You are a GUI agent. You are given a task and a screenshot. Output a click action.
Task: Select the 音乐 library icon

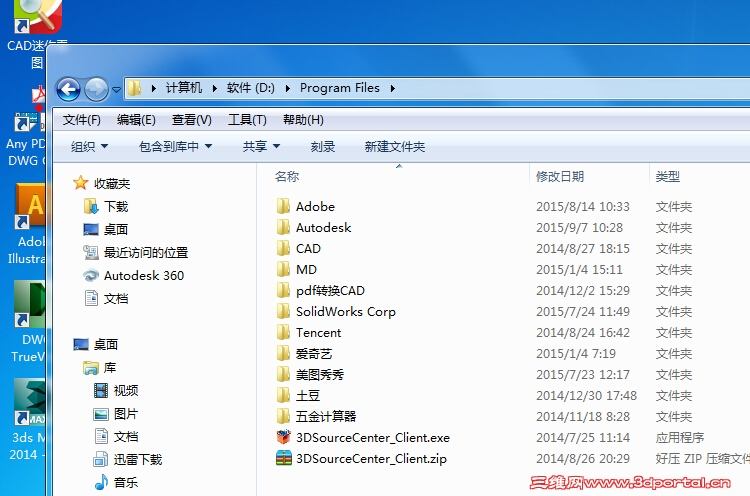click(101, 482)
